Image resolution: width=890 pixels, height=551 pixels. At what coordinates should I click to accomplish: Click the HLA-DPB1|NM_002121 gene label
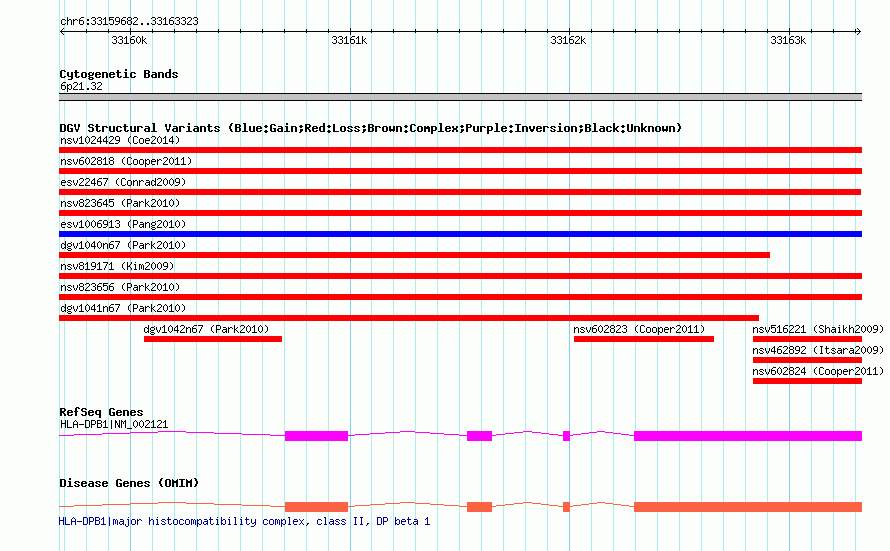[114, 424]
